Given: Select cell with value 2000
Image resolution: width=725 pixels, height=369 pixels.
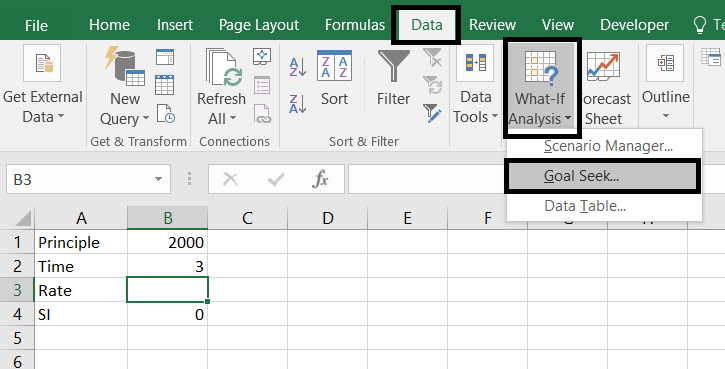Looking at the screenshot, I should (167, 242).
